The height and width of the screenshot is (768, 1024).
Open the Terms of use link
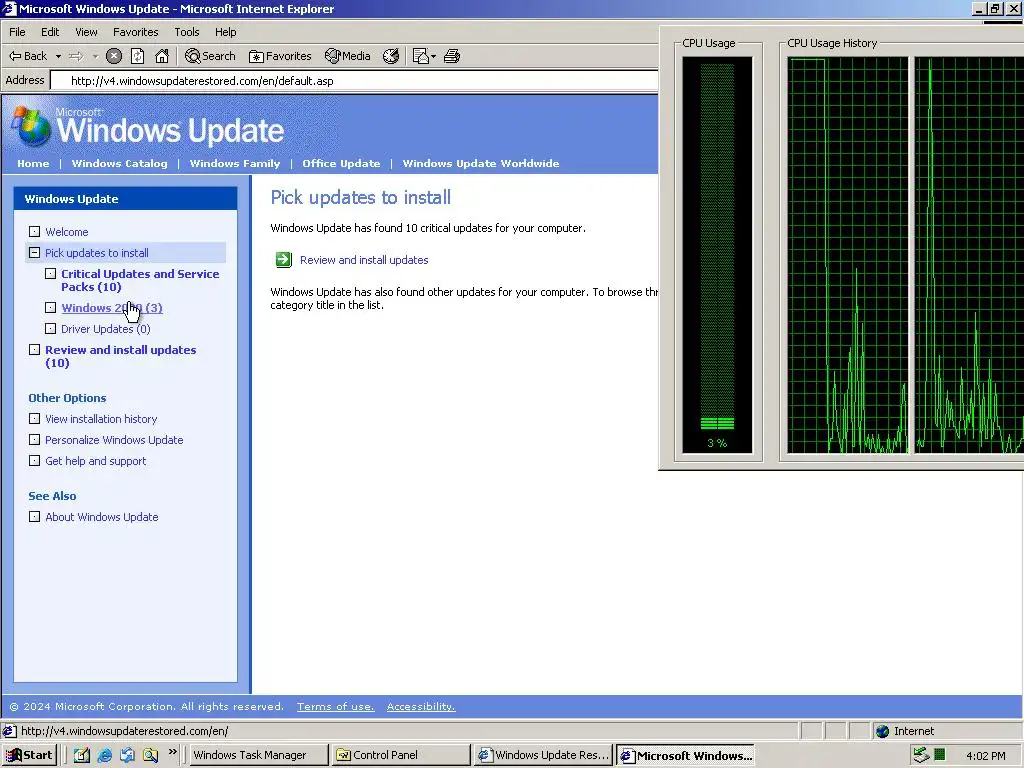click(336, 707)
